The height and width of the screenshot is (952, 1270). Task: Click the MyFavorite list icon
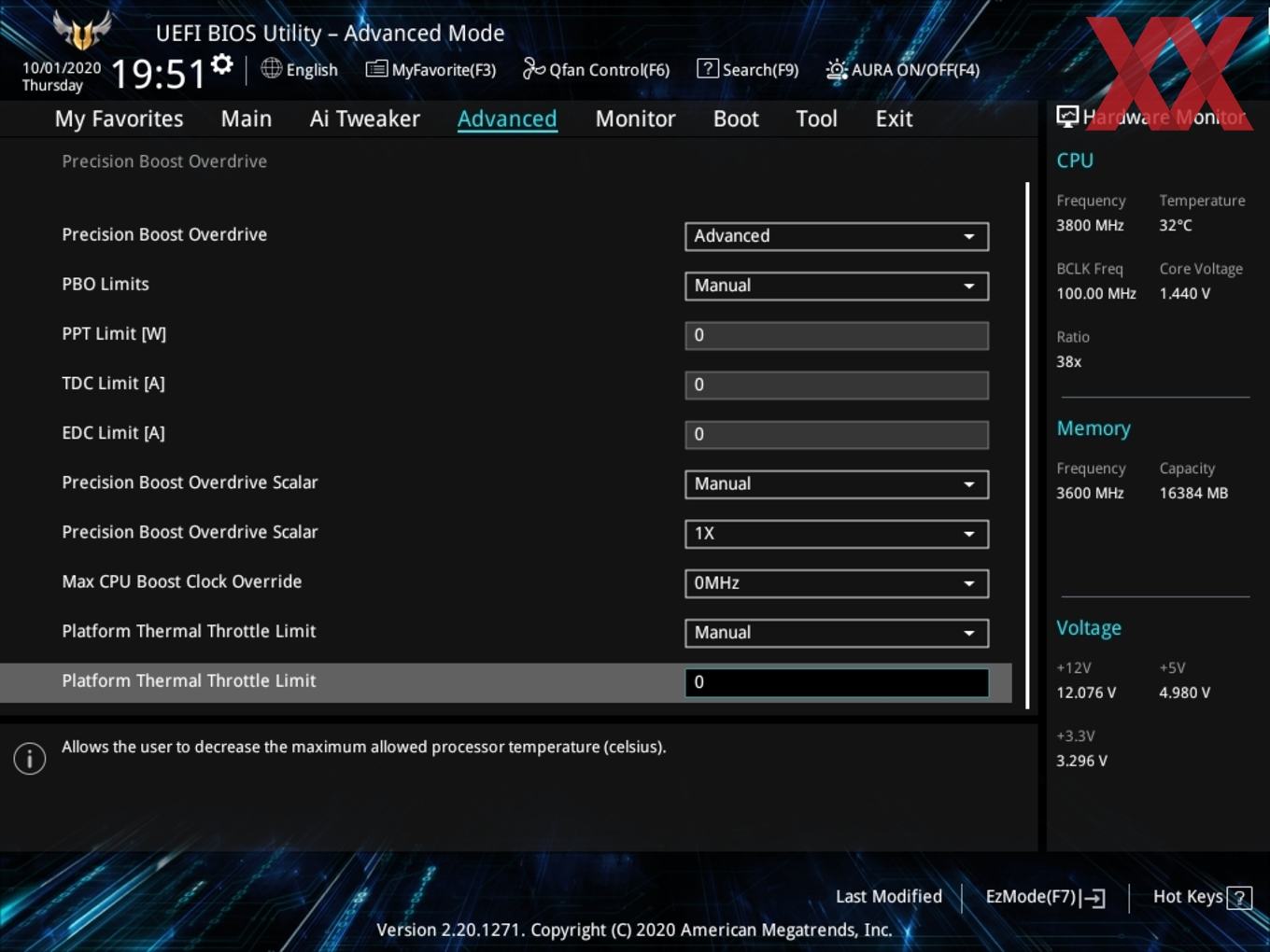tap(376, 69)
